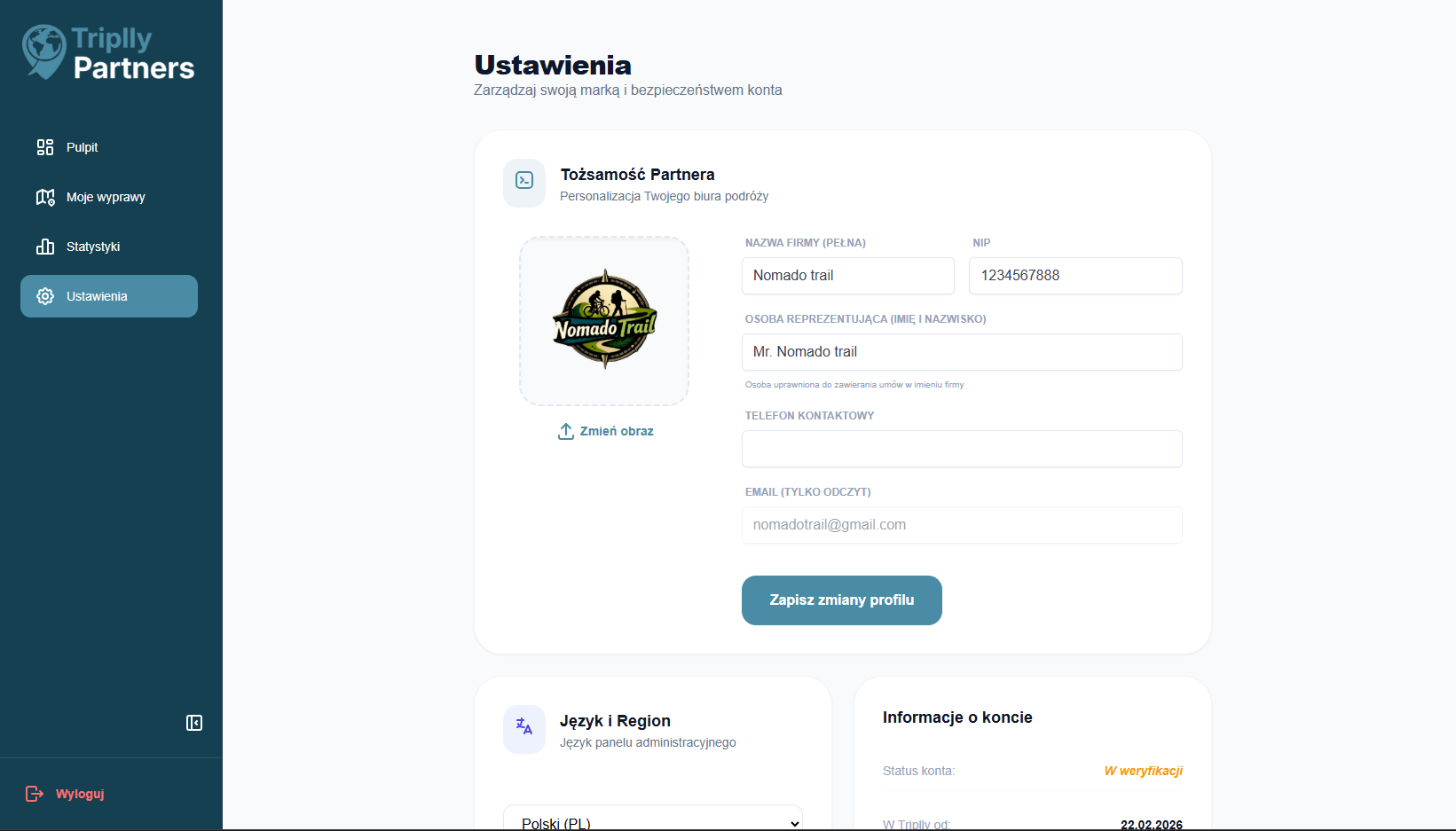Click the Zapisz zmiany profilu button
This screenshot has width=1456, height=831.
click(841, 600)
